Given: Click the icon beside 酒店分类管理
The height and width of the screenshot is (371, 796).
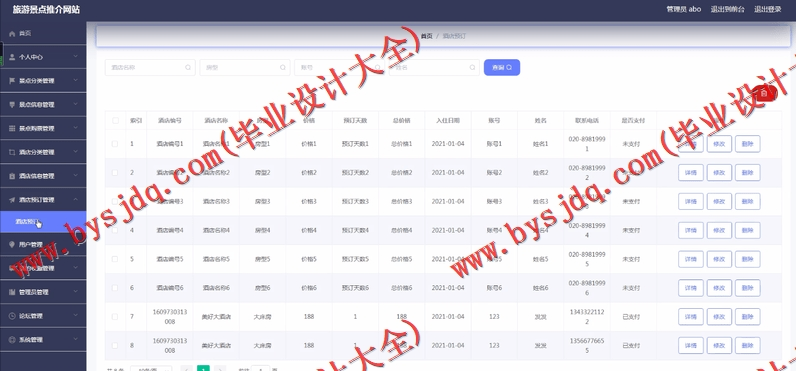Looking at the screenshot, I should [12, 152].
